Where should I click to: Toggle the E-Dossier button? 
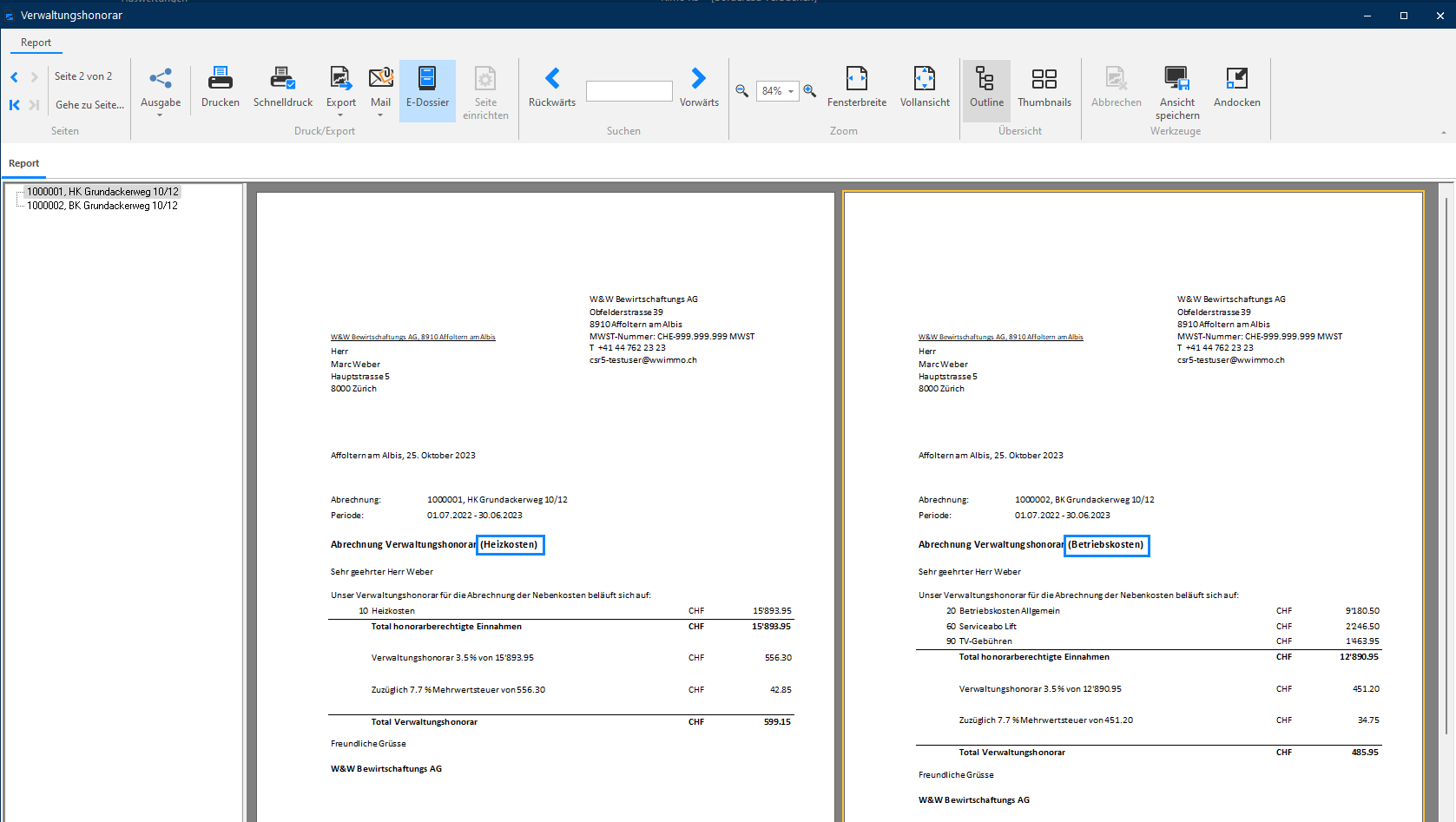click(x=427, y=91)
